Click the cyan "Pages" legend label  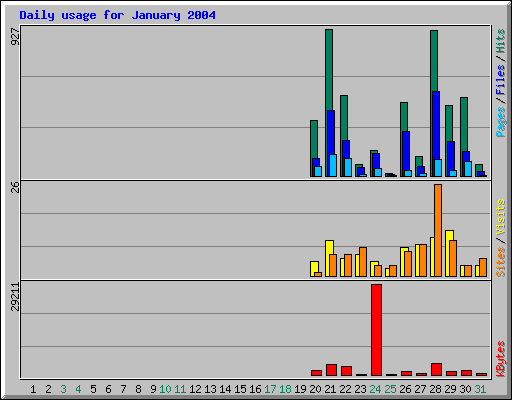[x=500, y=122]
